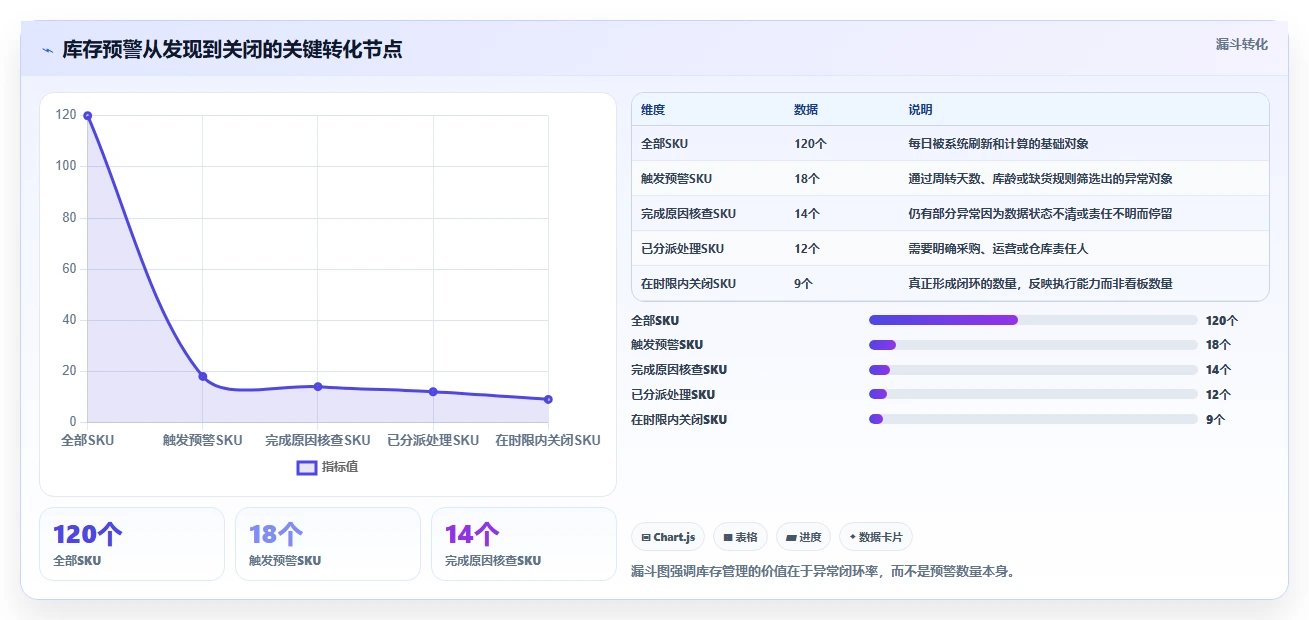Click the description 每日被系统刷新和计算的基础对象

[x=998, y=144]
